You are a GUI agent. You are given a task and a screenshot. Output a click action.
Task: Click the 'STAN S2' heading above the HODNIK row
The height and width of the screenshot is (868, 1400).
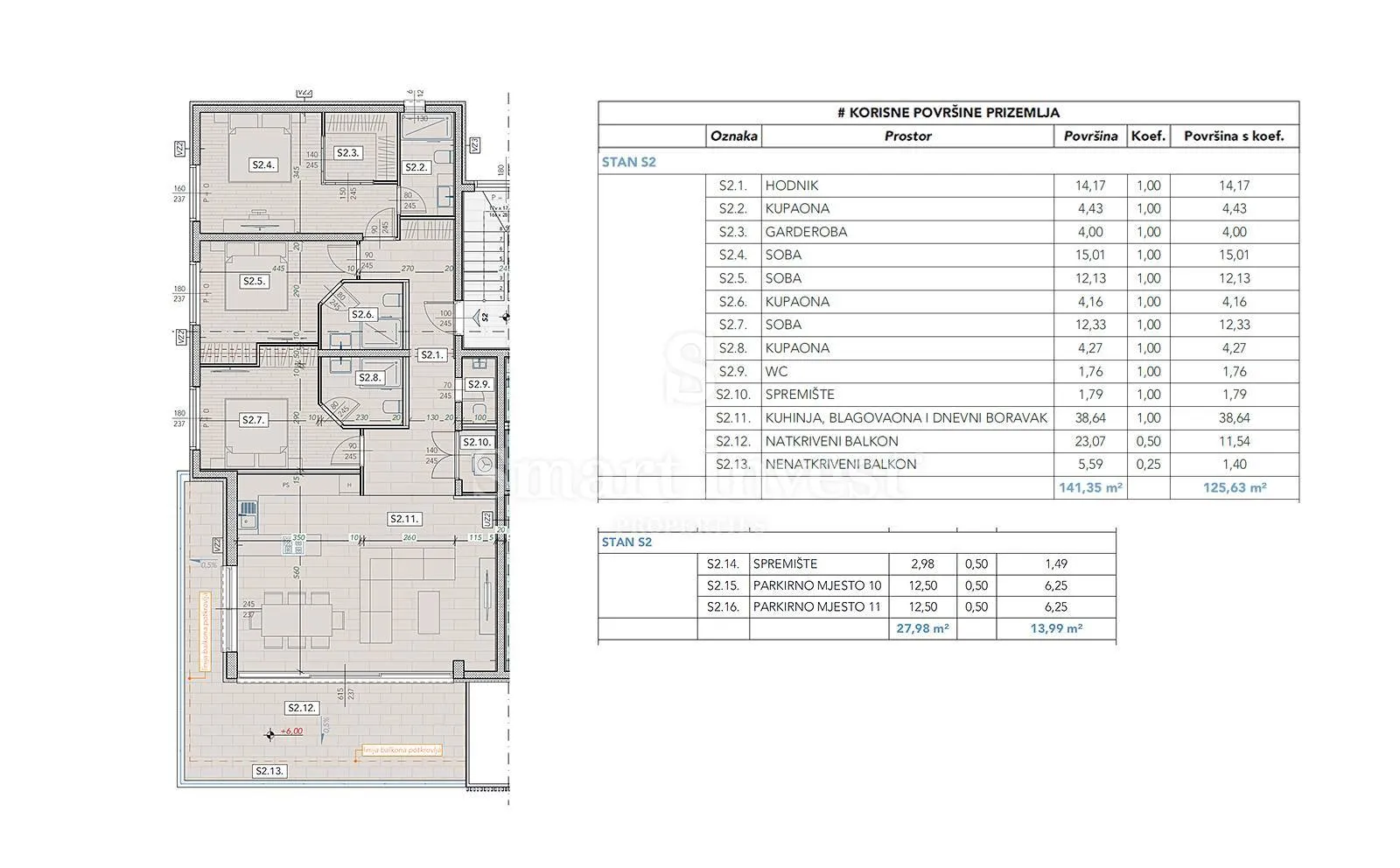pos(628,162)
